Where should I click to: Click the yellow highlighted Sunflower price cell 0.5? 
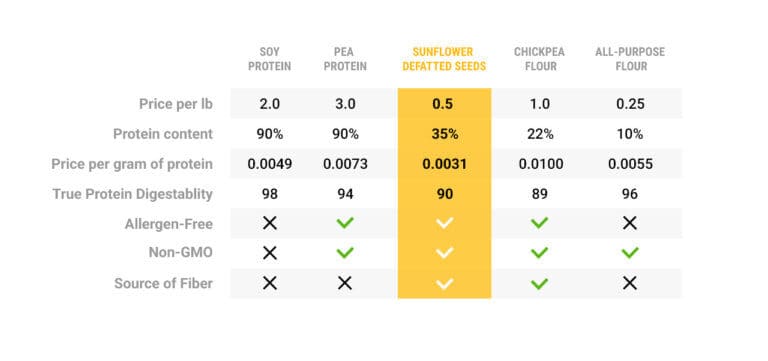[444, 103]
